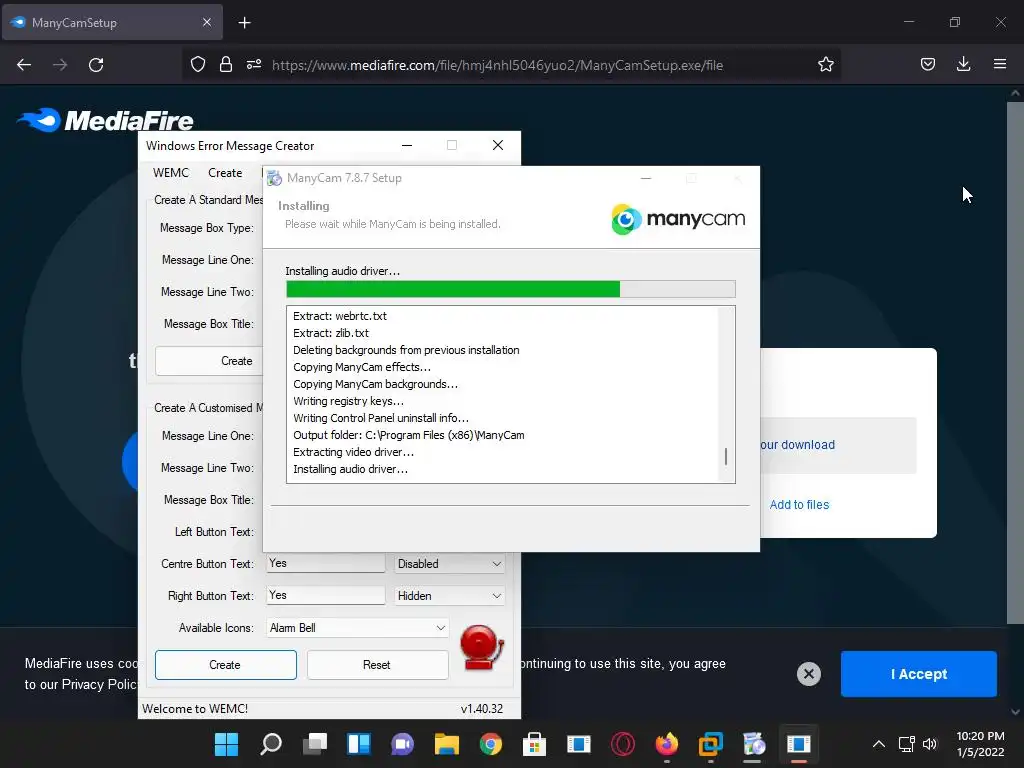
Task: Minimize the ManyCam Setup window
Action: pyautogui.click(x=646, y=178)
